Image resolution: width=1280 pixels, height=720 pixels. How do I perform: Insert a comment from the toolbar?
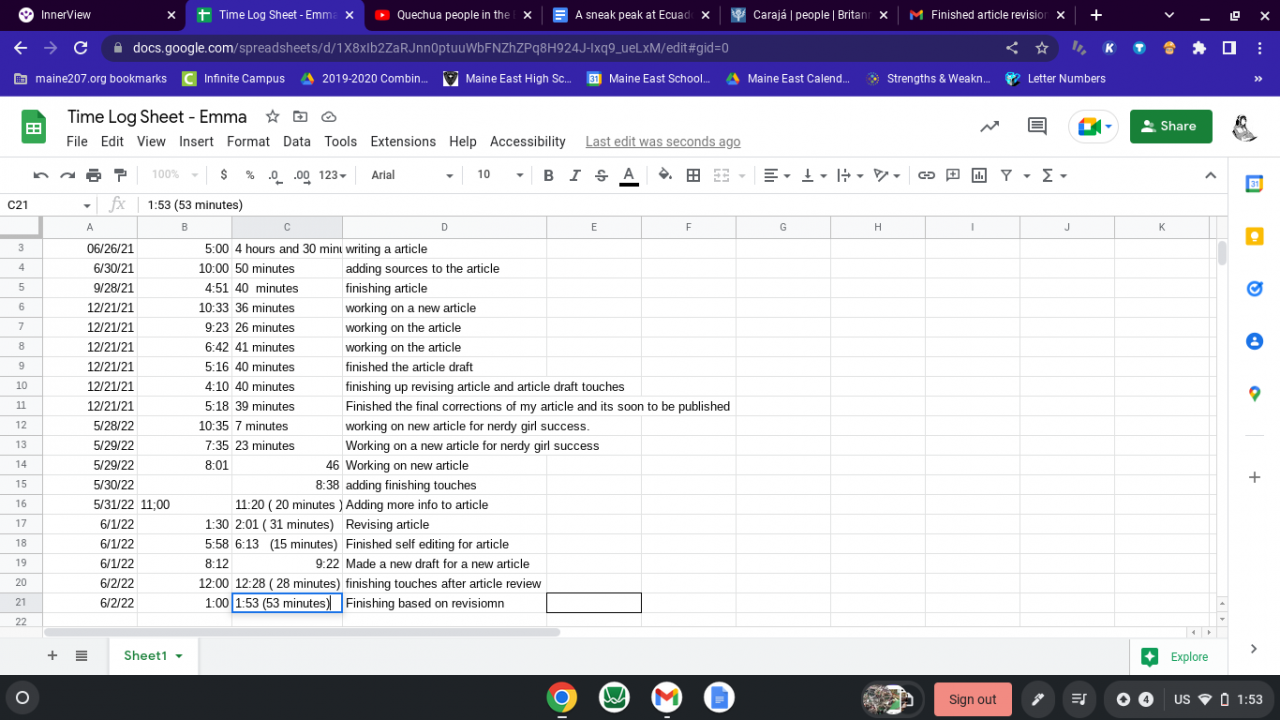[953, 175]
